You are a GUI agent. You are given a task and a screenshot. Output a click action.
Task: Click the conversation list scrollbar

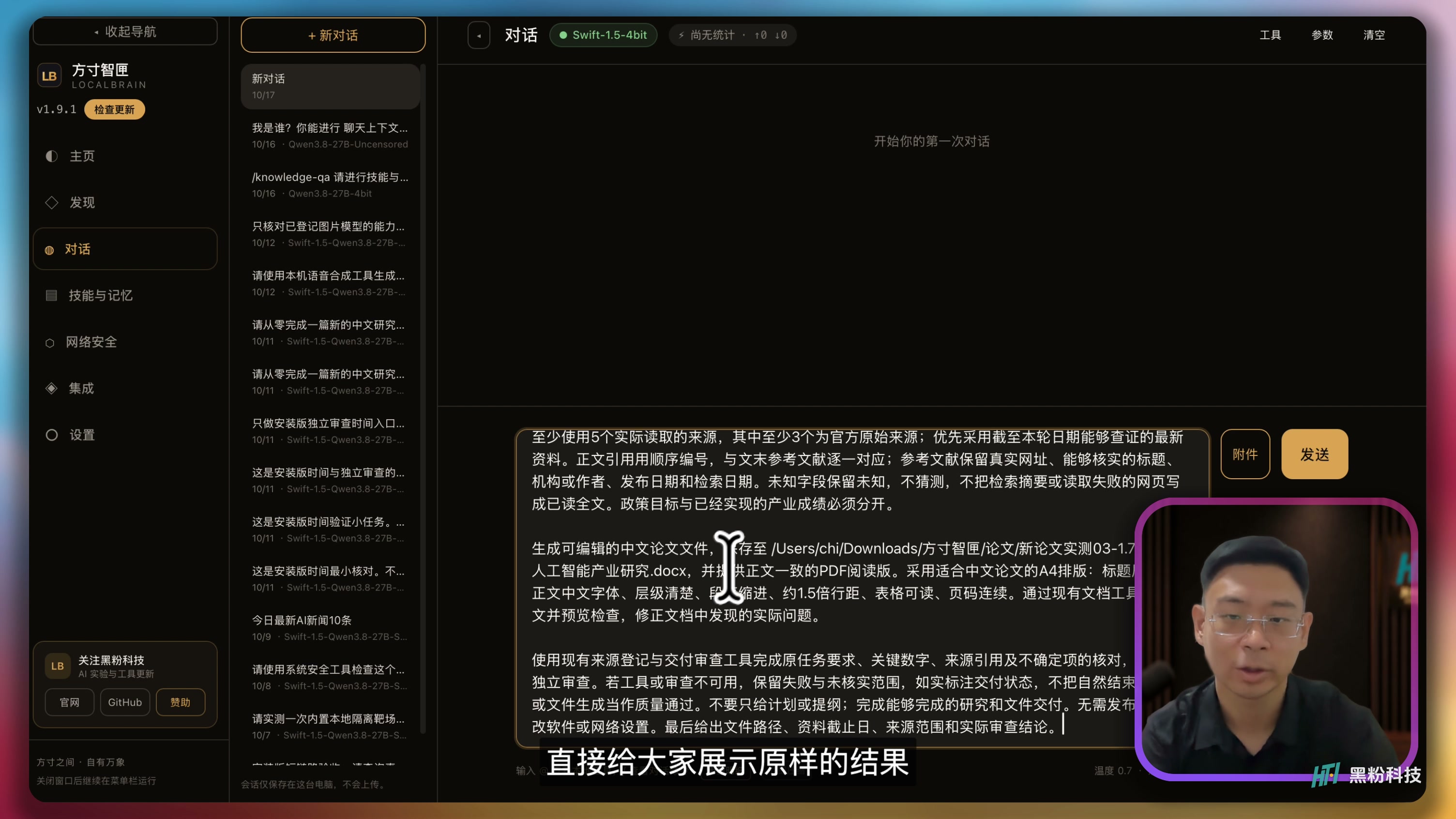pyautogui.click(x=423, y=398)
